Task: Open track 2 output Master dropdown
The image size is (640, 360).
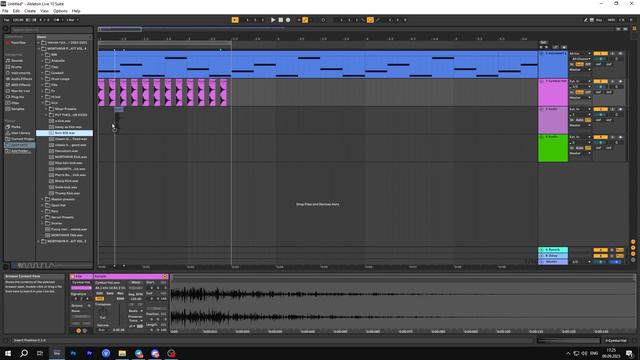Action: tap(580, 98)
